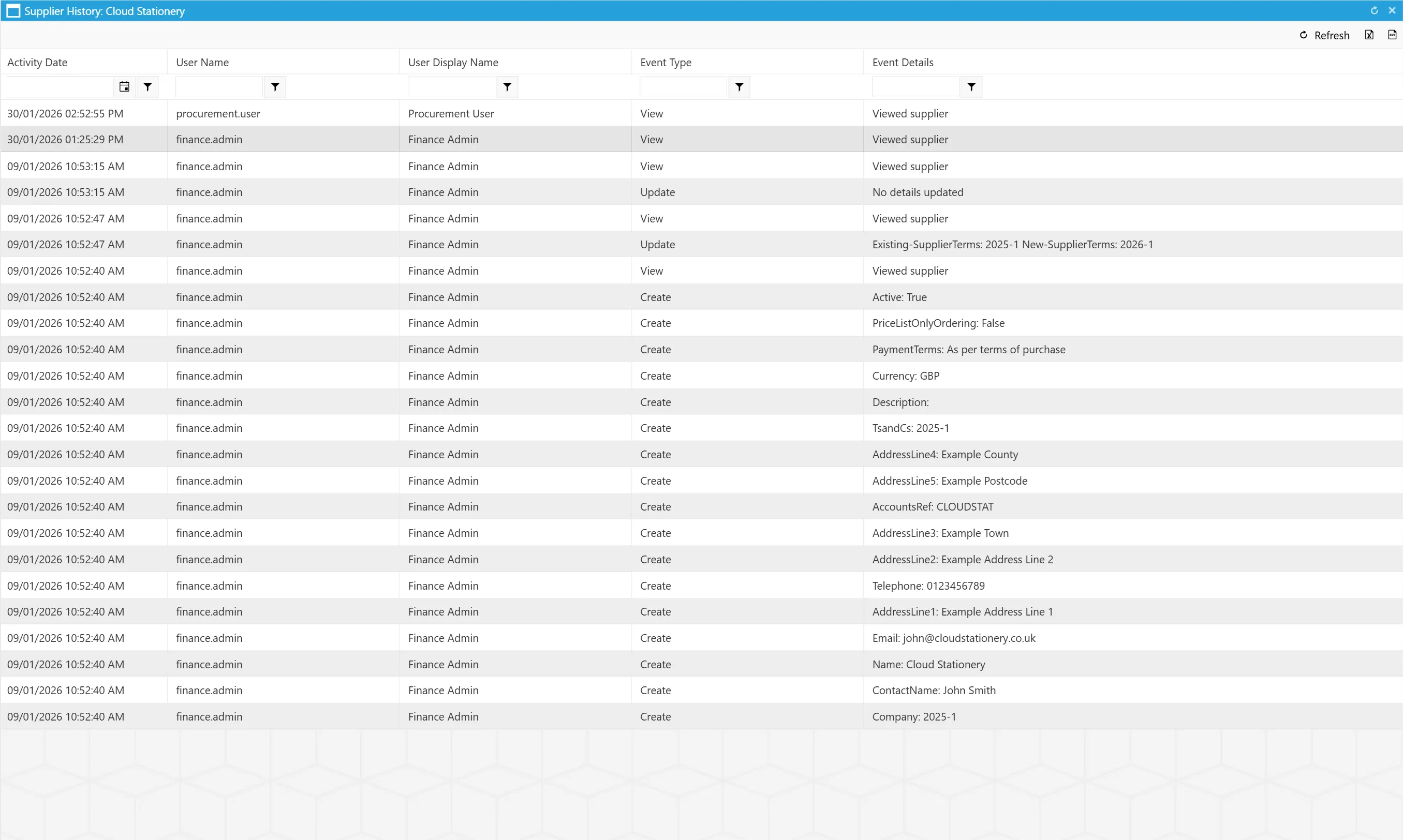Select finance.admin in the ContactName: John Smith row

click(283, 691)
